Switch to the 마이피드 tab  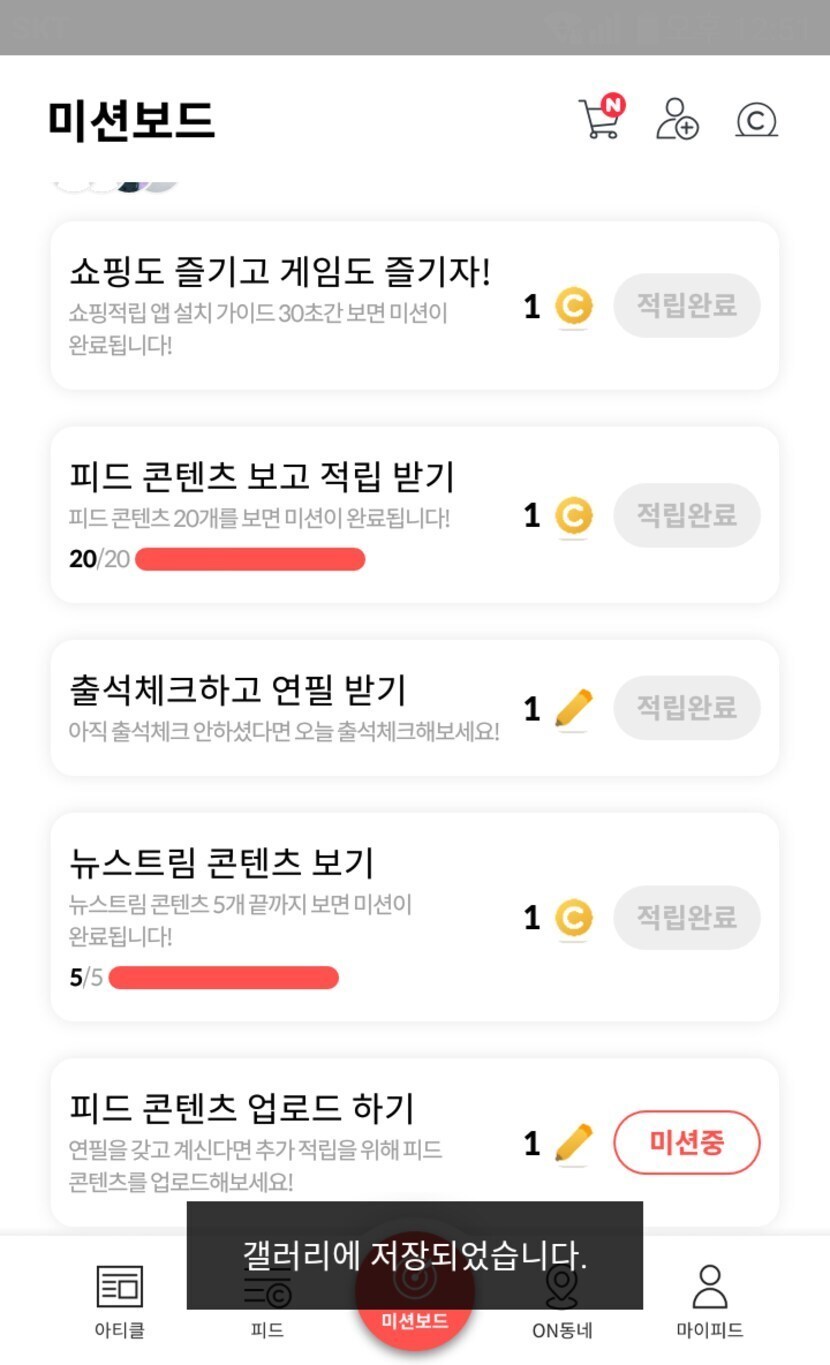(x=709, y=1300)
